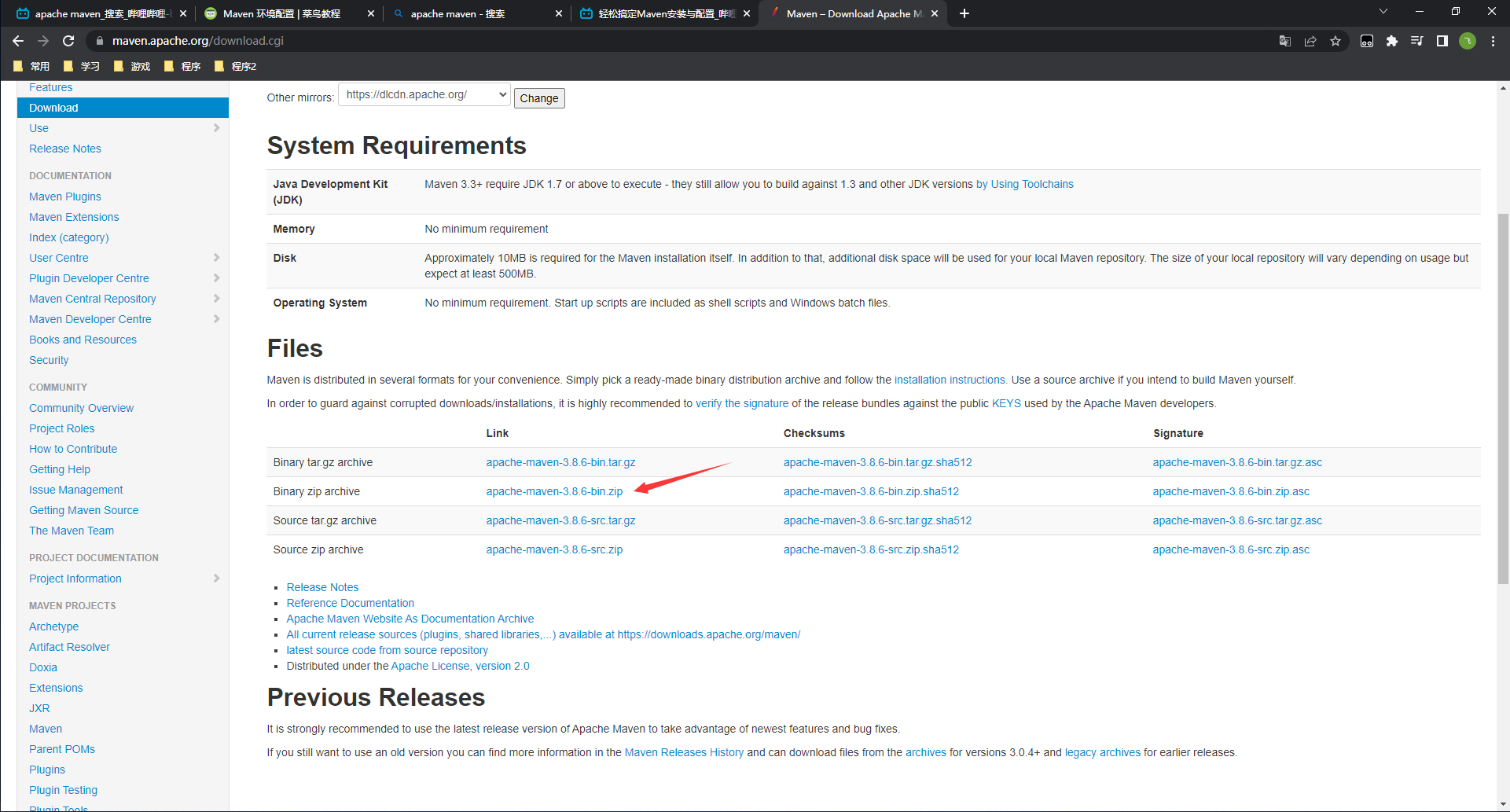Viewport: 1510px width, 812px height.
Task: Expand Project Information submenu
Action: (x=216, y=579)
